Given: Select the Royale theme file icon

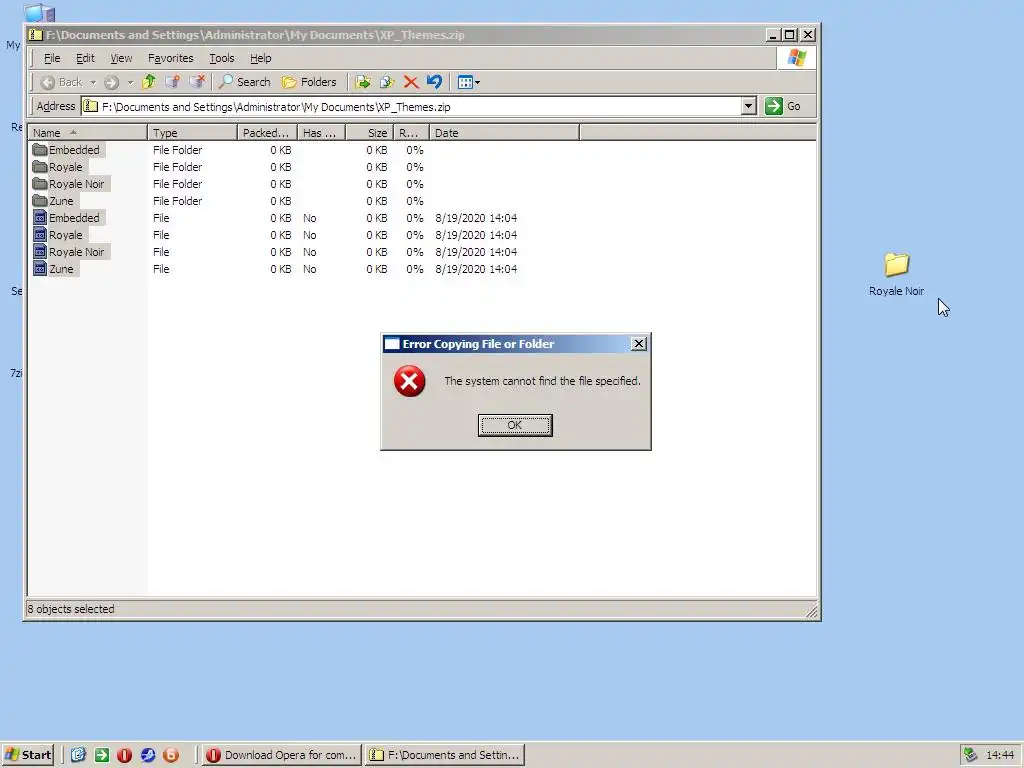Looking at the screenshot, I should tap(40, 234).
